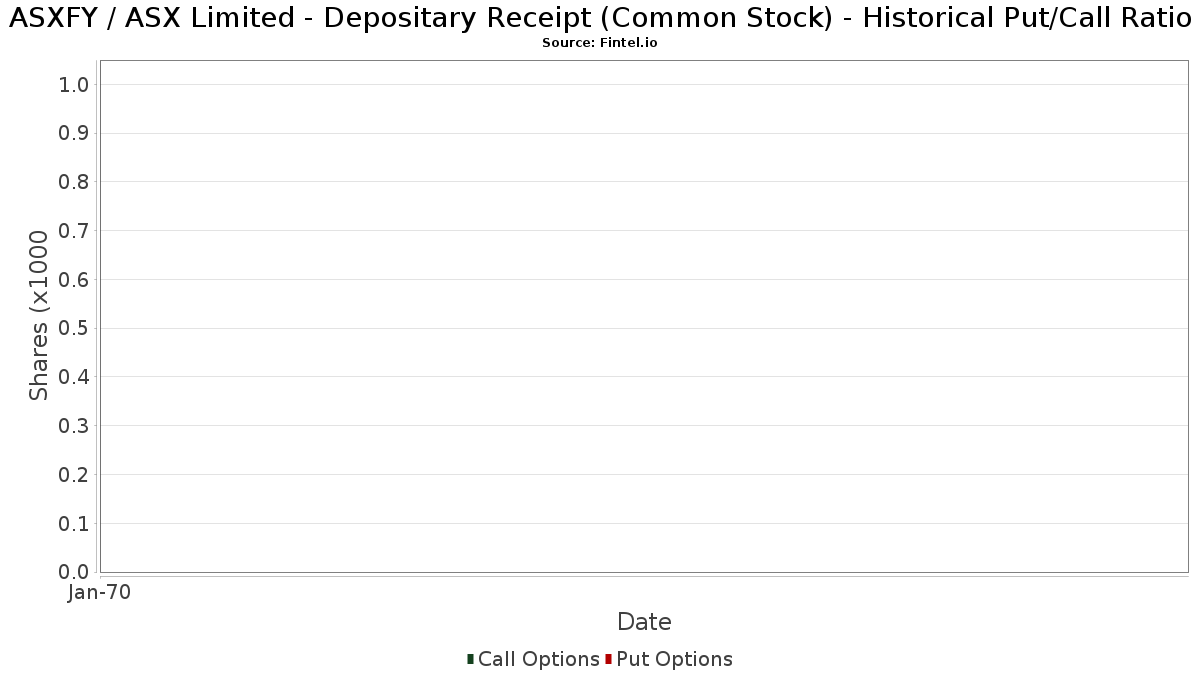Image resolution: width=1200 pixels, height=675 pixels.
Task: Select the 0.4 y-axis tick label
Action: [x=75, y=377]
